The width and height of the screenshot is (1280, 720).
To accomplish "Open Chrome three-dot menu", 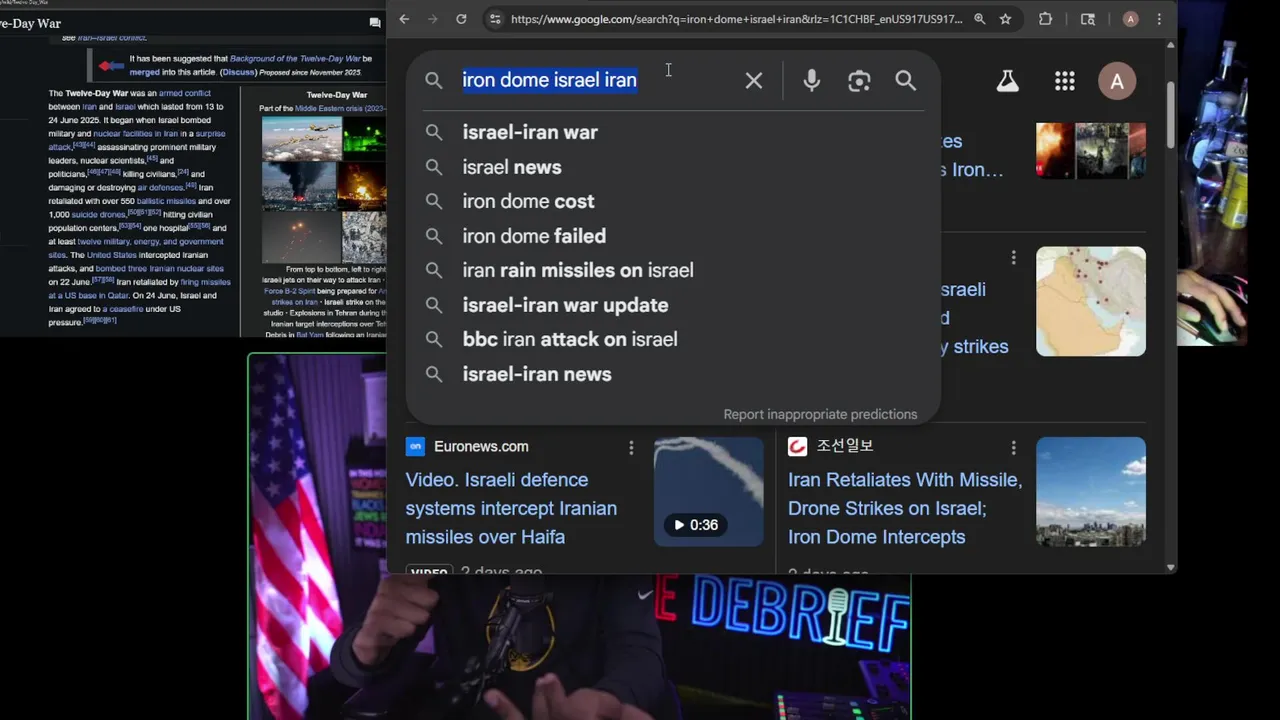I will pos(1159,19).
